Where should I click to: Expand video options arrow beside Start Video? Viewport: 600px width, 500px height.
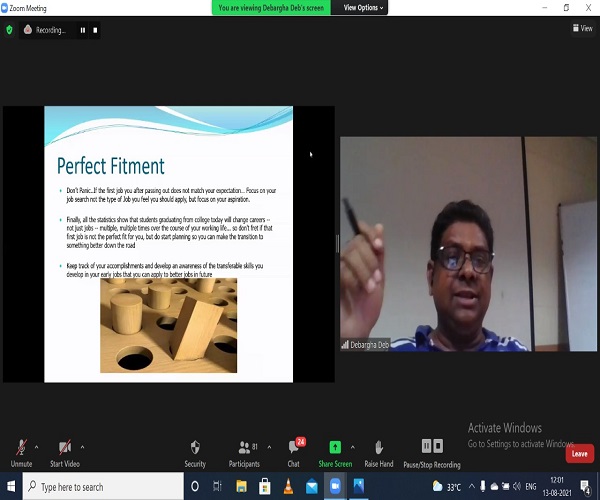pyautogui.click(x=82, y=447)
